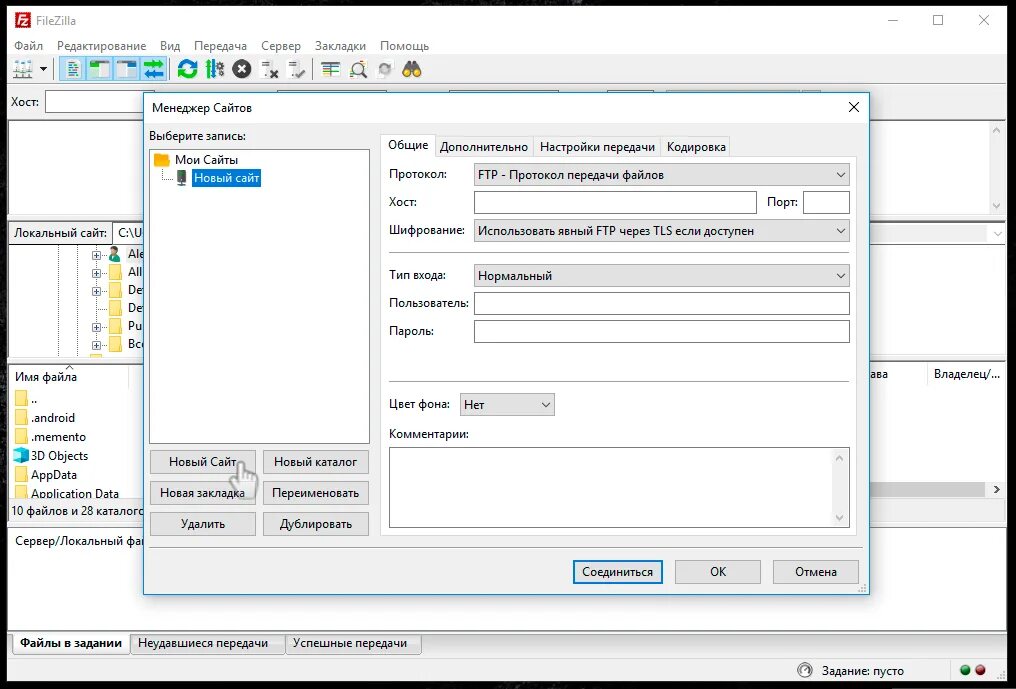
Task: Toggle synchronized browsing icon
Action: pyautogui.click(x=385, y=69)
